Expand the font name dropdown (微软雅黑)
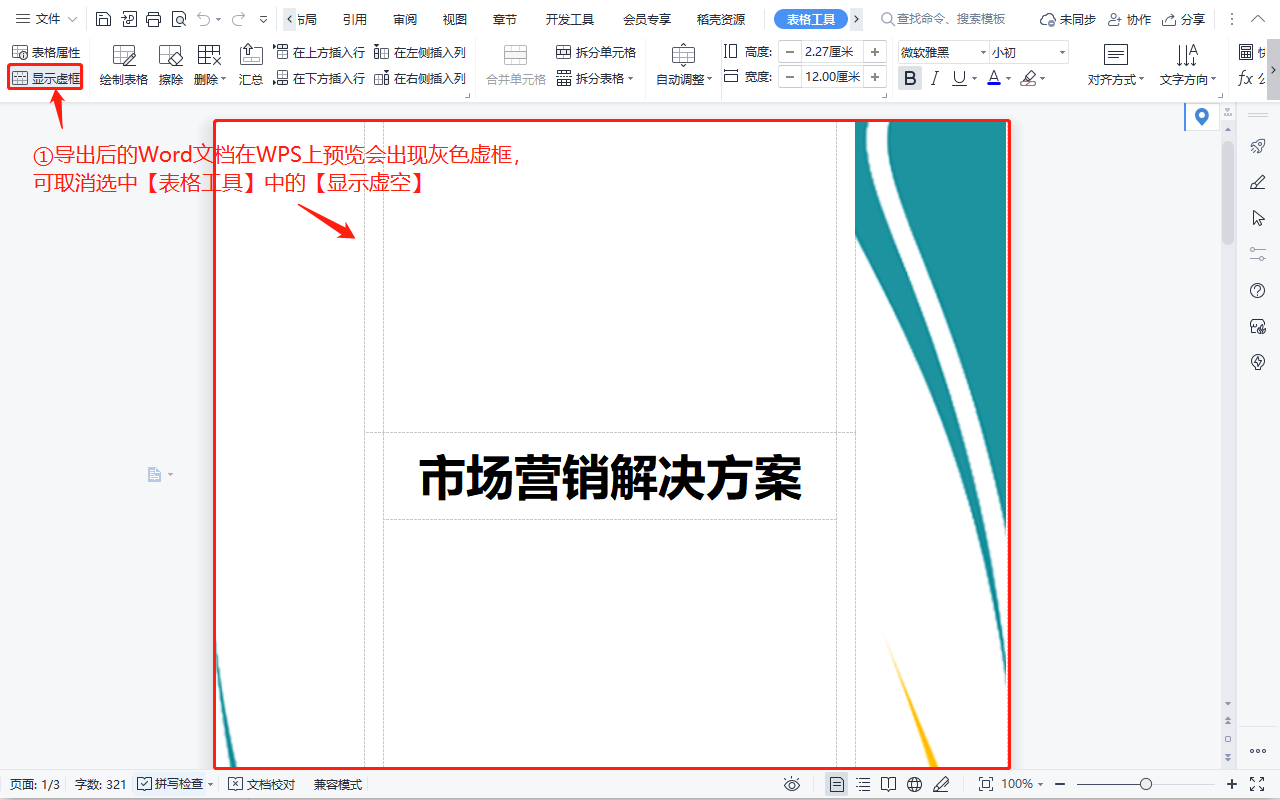 pyautogui.click(x=983, y=52)
